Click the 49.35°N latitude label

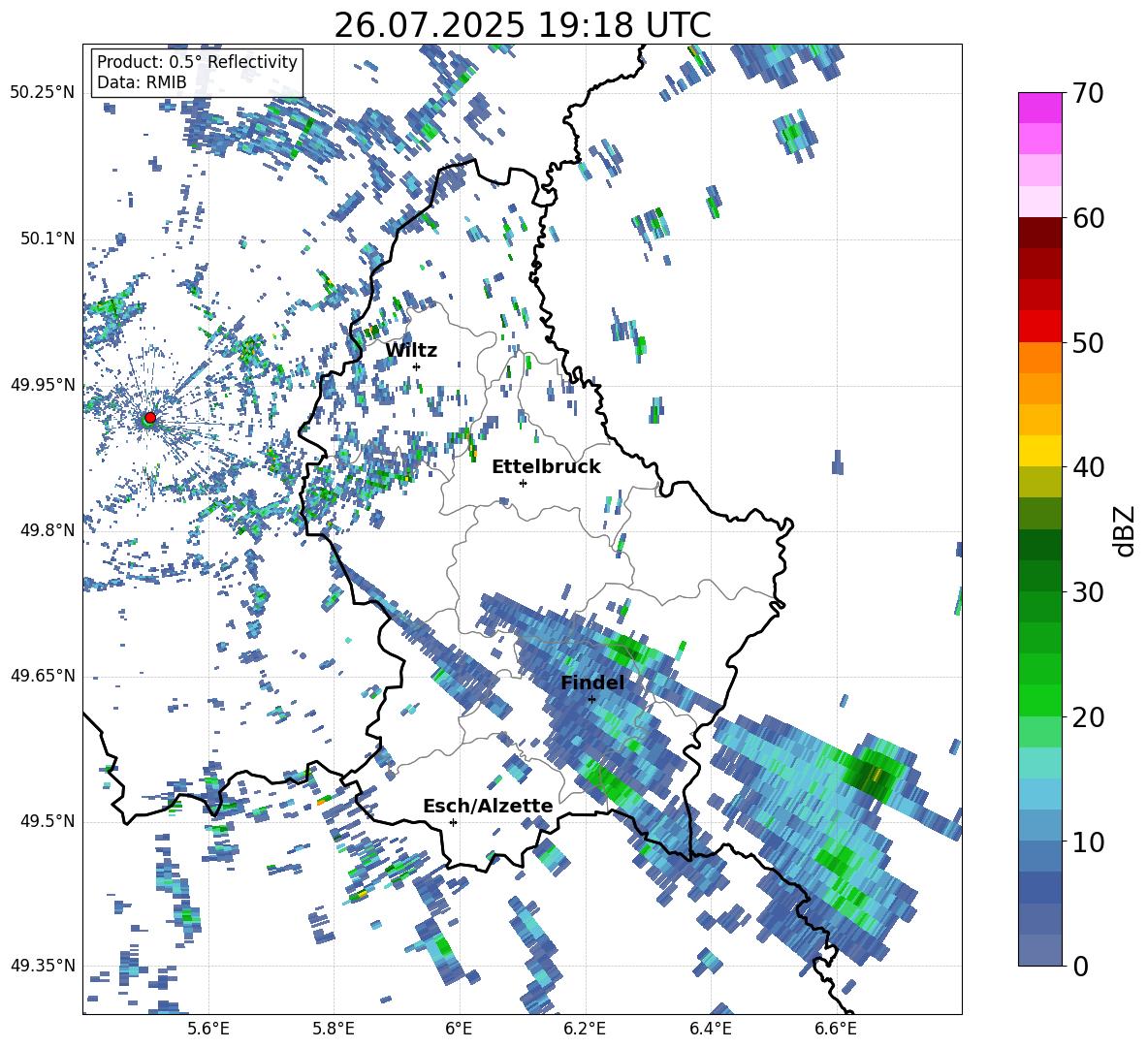(x=43, y=966)
